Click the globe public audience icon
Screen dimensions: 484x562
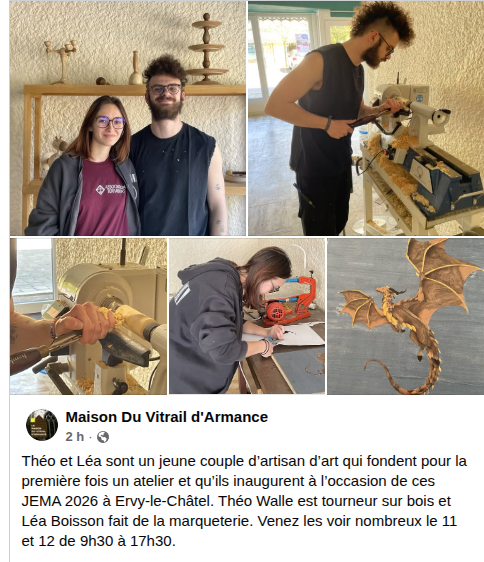point(103,437)
